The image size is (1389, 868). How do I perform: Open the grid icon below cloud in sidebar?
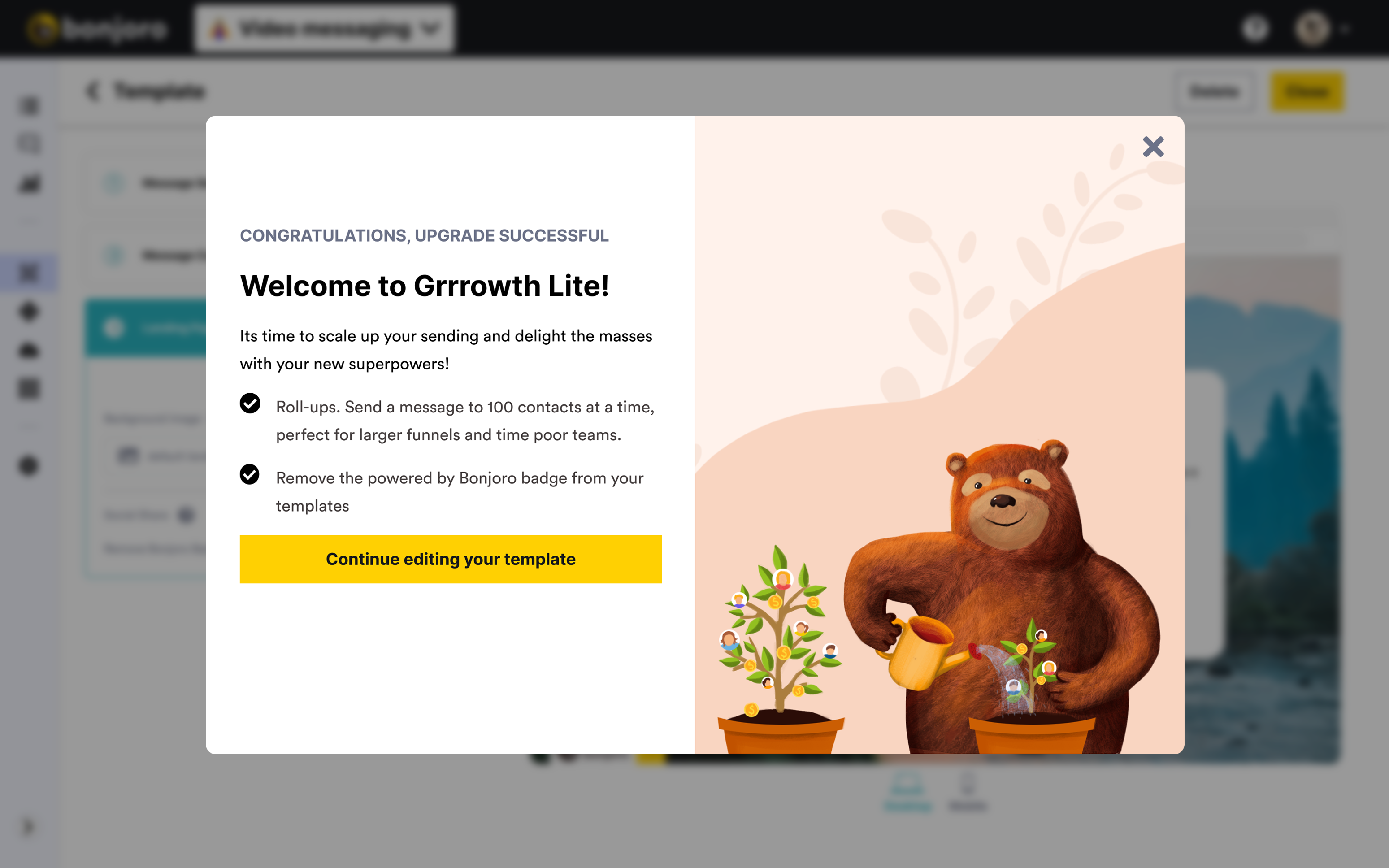point(29,389)
